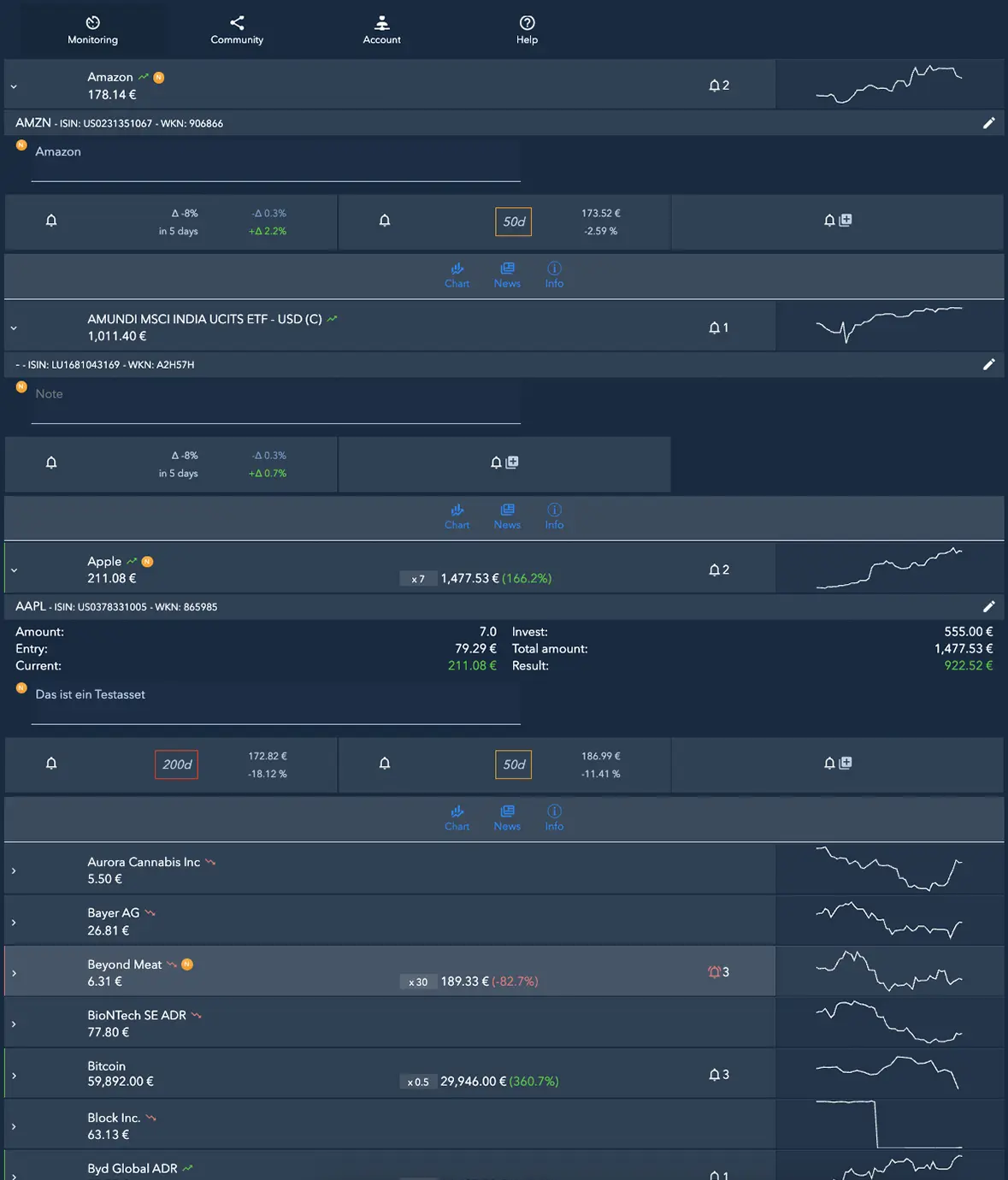
Task: Expand the Aurora Cannabis Inc row
Action: tap(14, 870)
